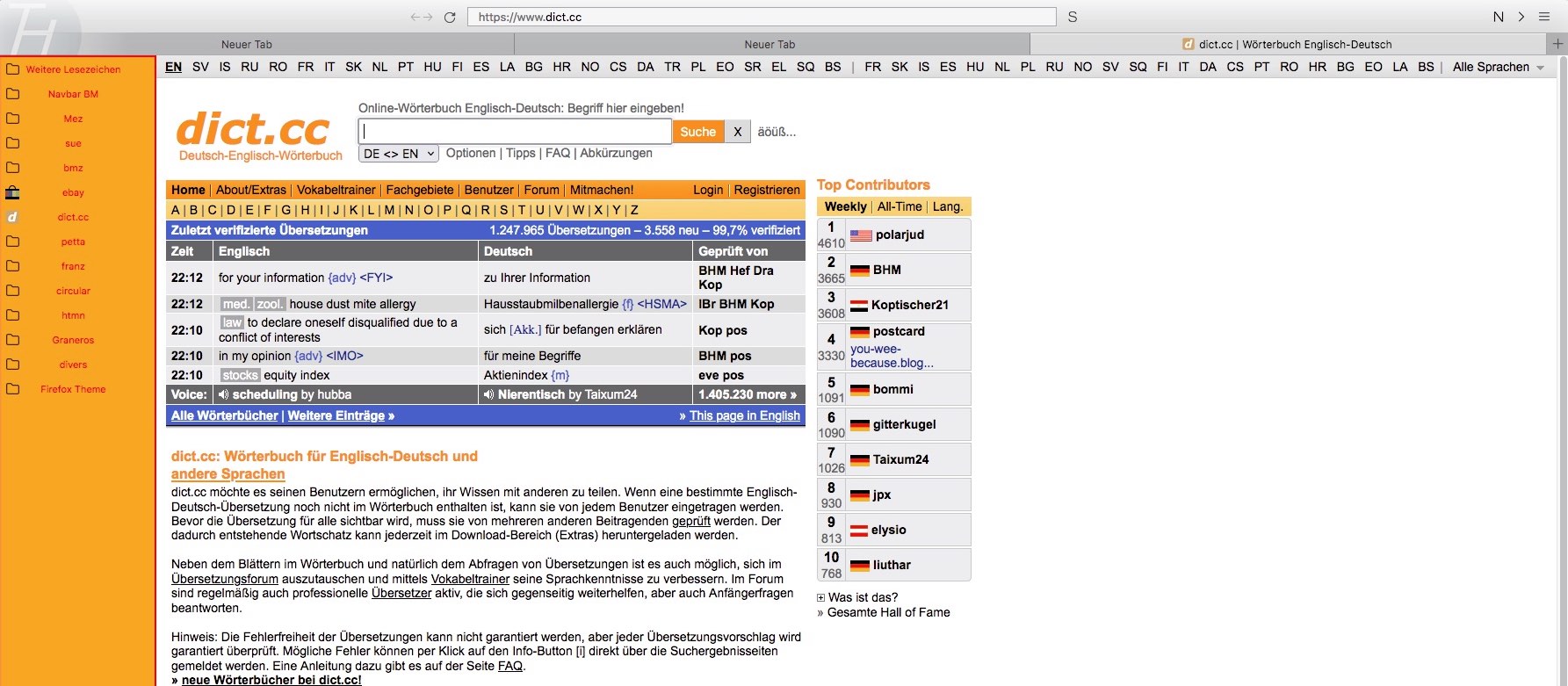Focus the dictionary search input field

point(515,132)
